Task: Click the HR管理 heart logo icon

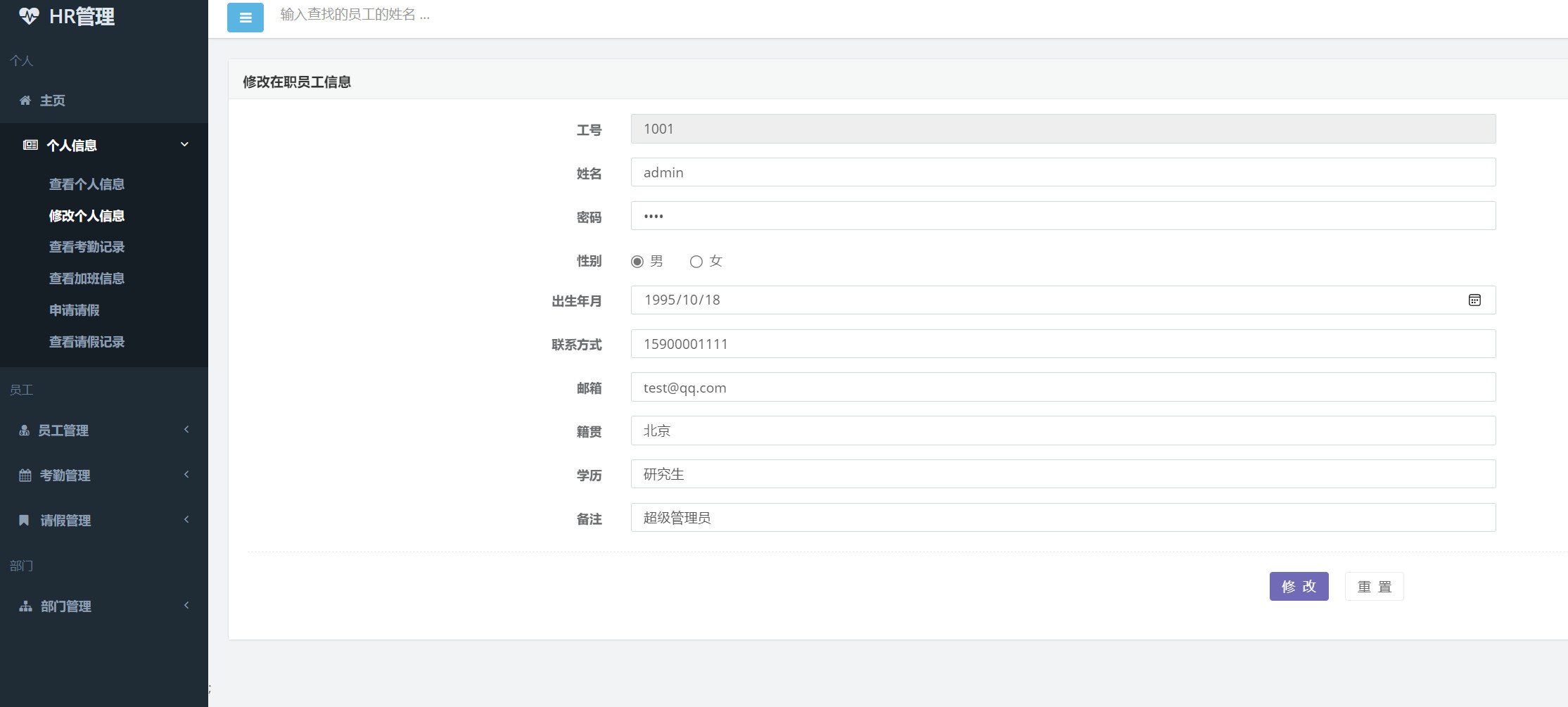Action: pyautogui.click(x=29, y=15)
